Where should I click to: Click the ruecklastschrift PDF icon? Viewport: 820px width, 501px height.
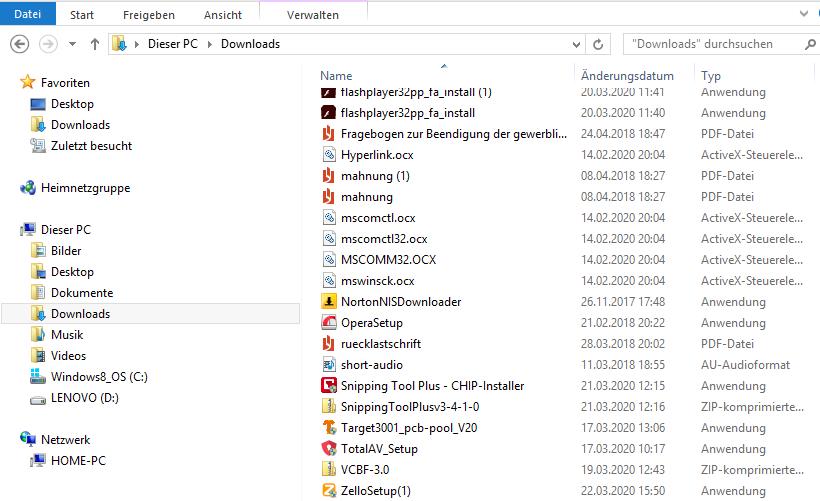pyautogui.click(x=328, y=344)
